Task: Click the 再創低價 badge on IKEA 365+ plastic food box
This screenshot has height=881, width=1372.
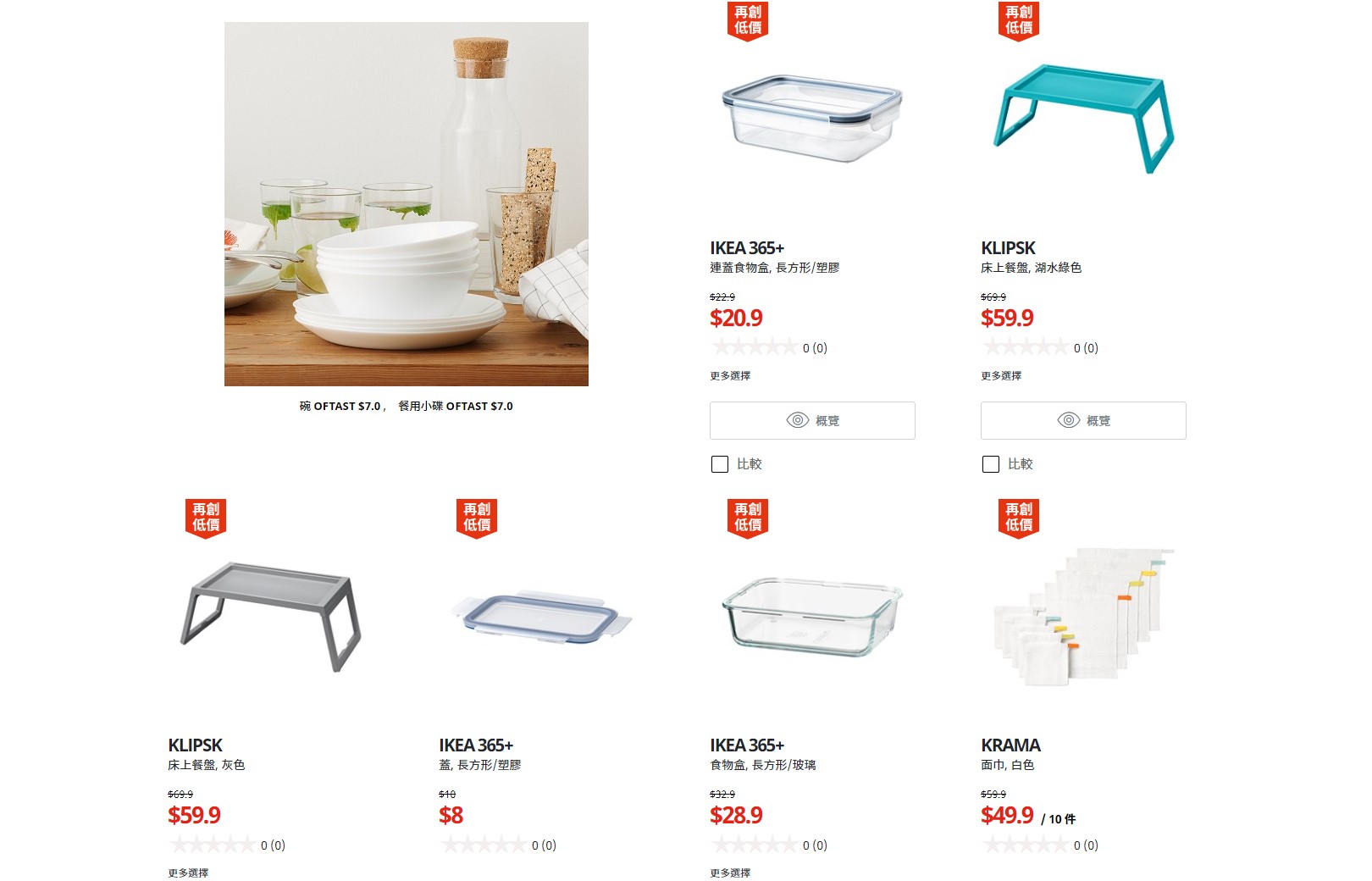Action: tap(747, 20)
